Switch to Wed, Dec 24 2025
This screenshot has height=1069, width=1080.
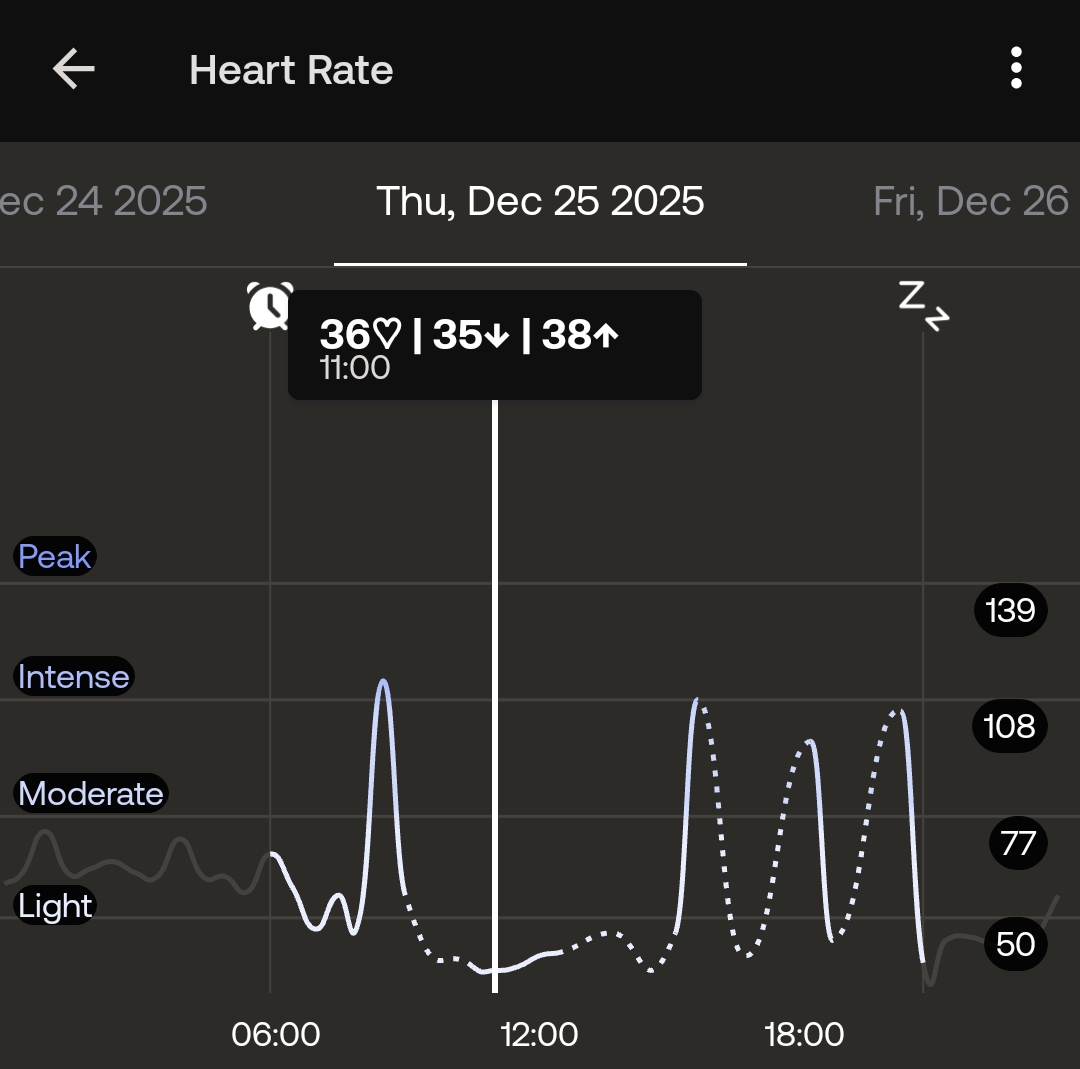click(x=104, y=201)
